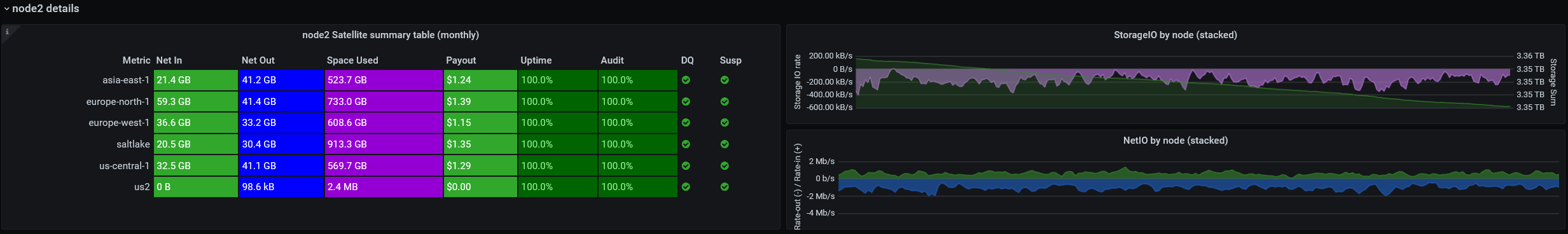Select the Susp column header
1568x234 pixels.
point(730,60)
